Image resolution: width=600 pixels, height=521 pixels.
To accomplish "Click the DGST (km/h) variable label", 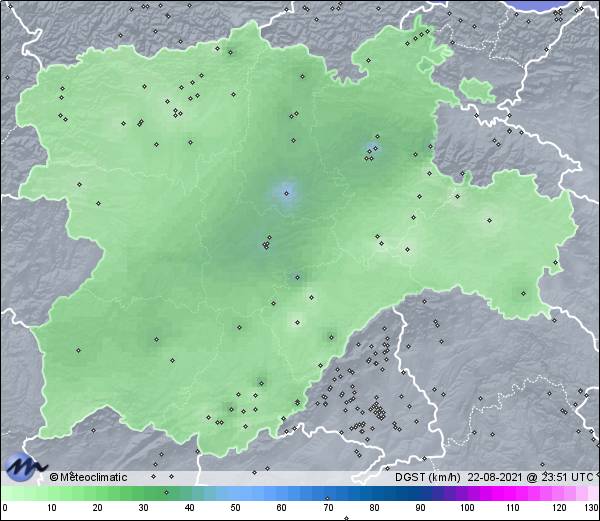I will coord(427,477).
